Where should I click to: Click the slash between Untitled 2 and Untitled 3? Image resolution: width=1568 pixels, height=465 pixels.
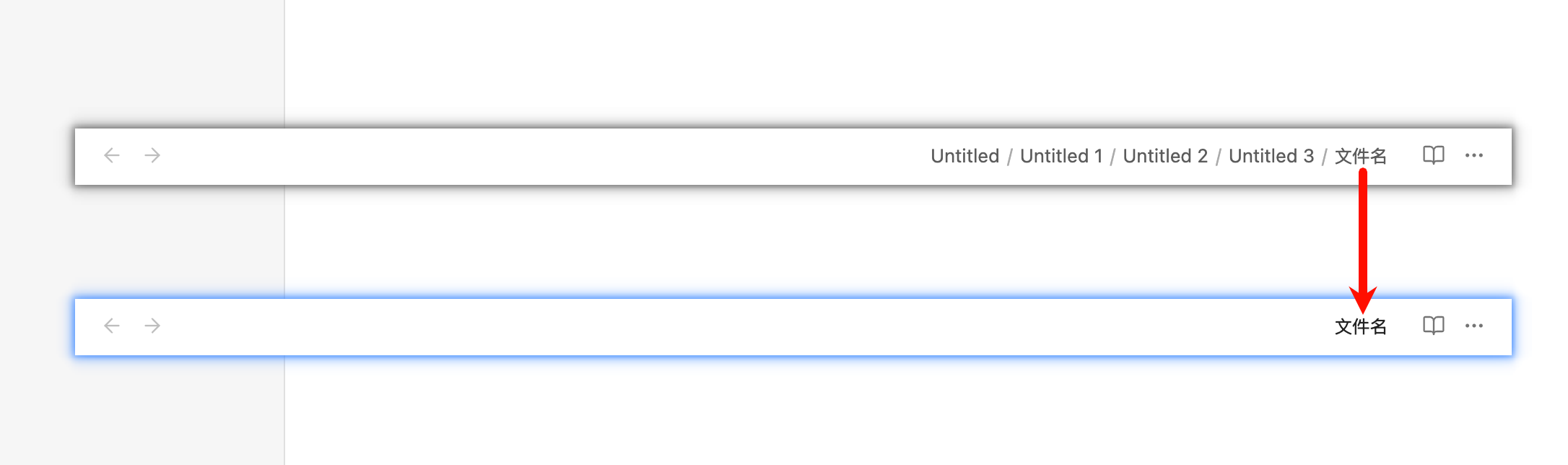pyautogui.click(x=1218, y=157)
